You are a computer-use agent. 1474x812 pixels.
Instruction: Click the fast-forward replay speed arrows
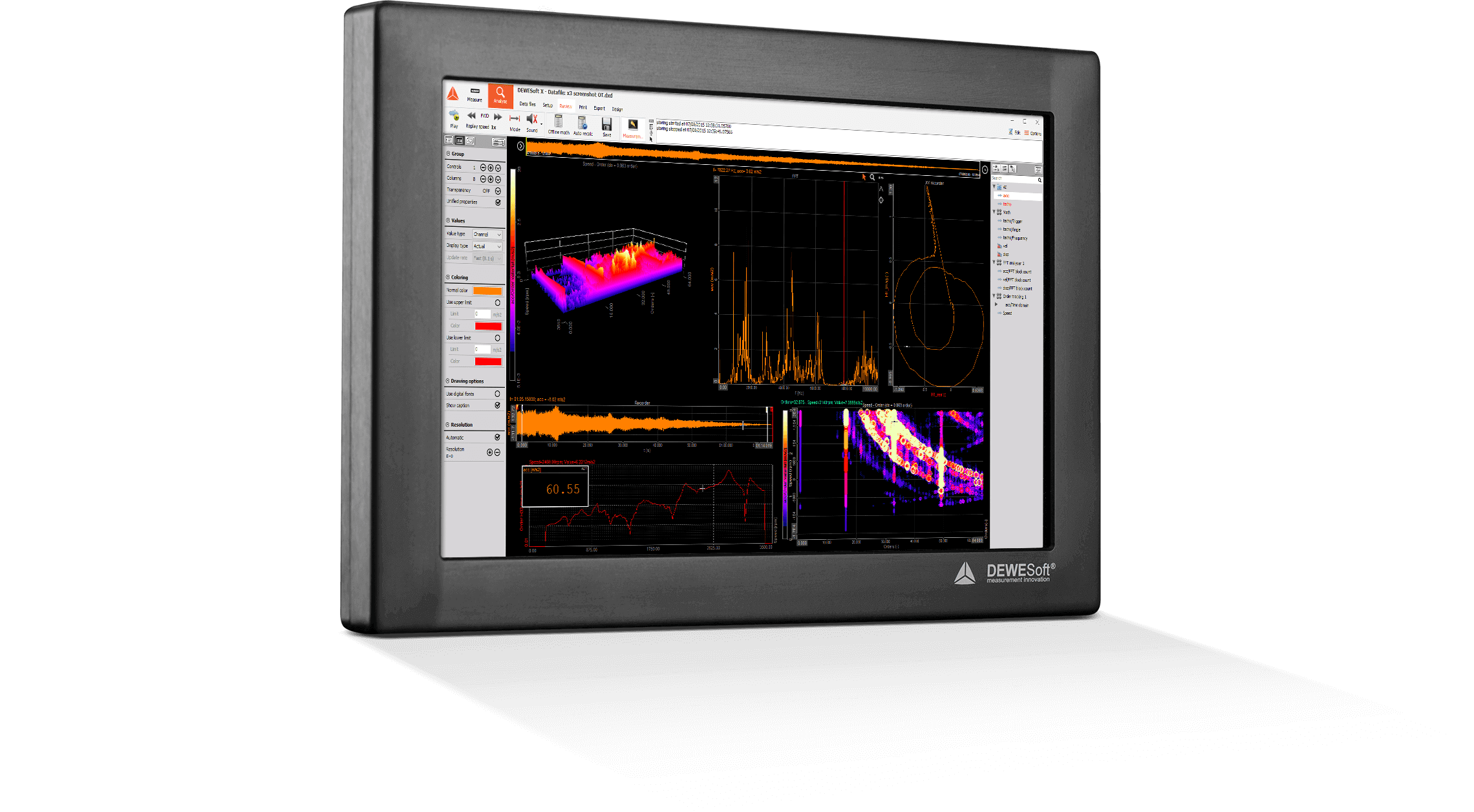pyautogui.click(x=498, y=117)
